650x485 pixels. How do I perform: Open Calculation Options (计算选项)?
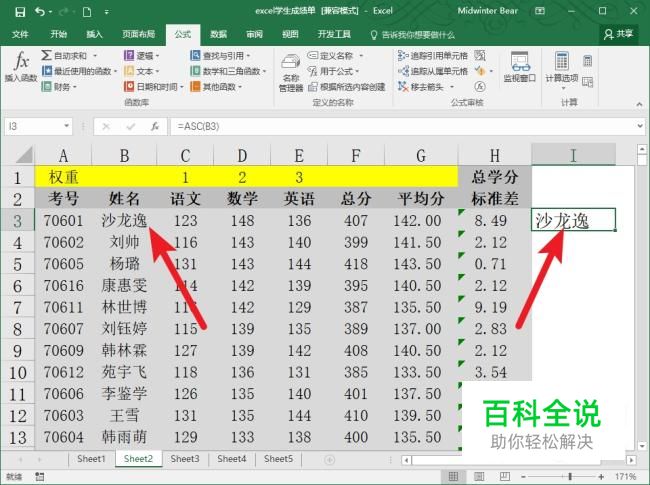tap(562, 70)
